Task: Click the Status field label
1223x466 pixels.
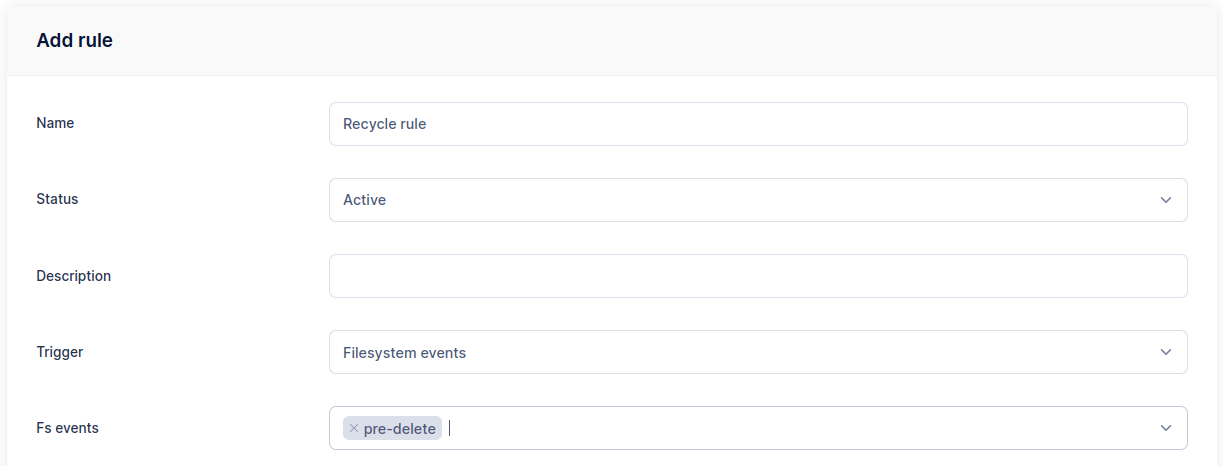Action: [57, 199]
